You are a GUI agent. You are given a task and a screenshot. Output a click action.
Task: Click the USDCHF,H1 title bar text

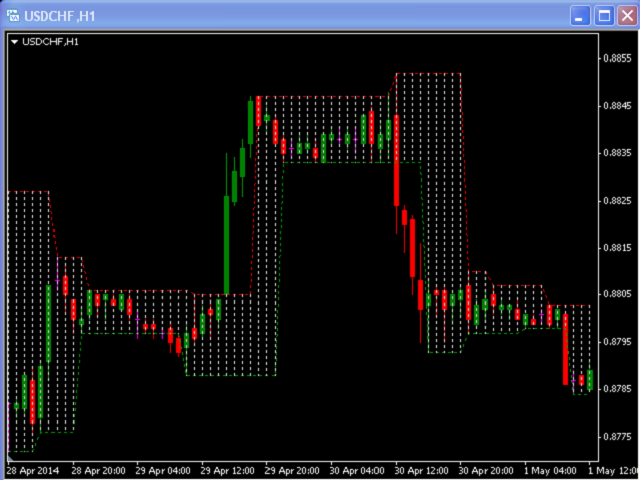(60, 16)
